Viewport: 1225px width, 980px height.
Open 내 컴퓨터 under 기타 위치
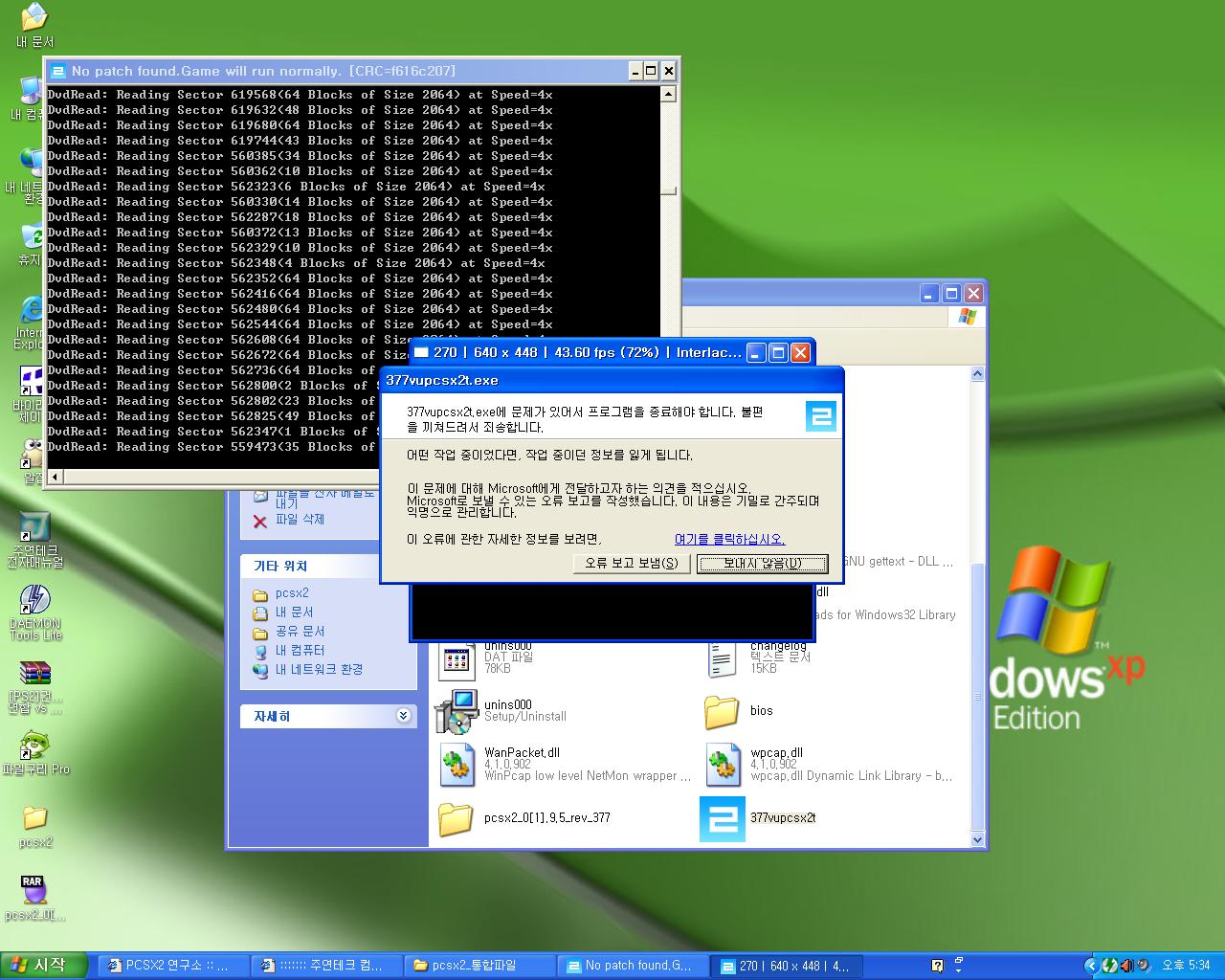pyautogui.click(x=300, y=651)
